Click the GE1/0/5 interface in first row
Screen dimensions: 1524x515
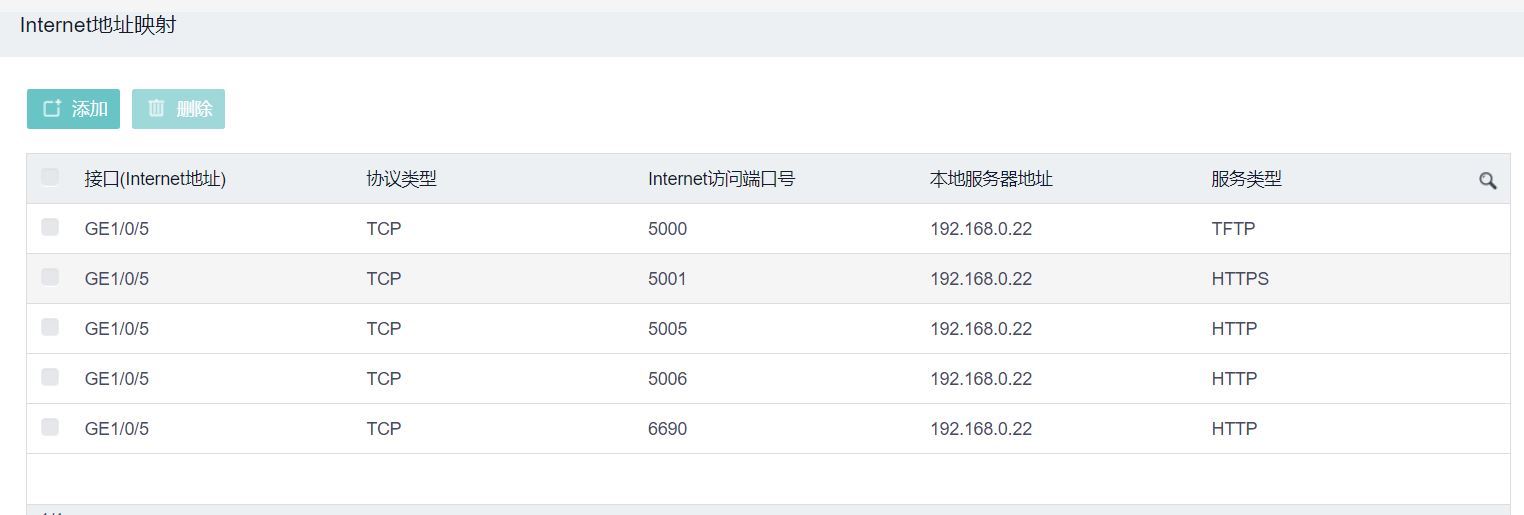[x=117, y=229]
